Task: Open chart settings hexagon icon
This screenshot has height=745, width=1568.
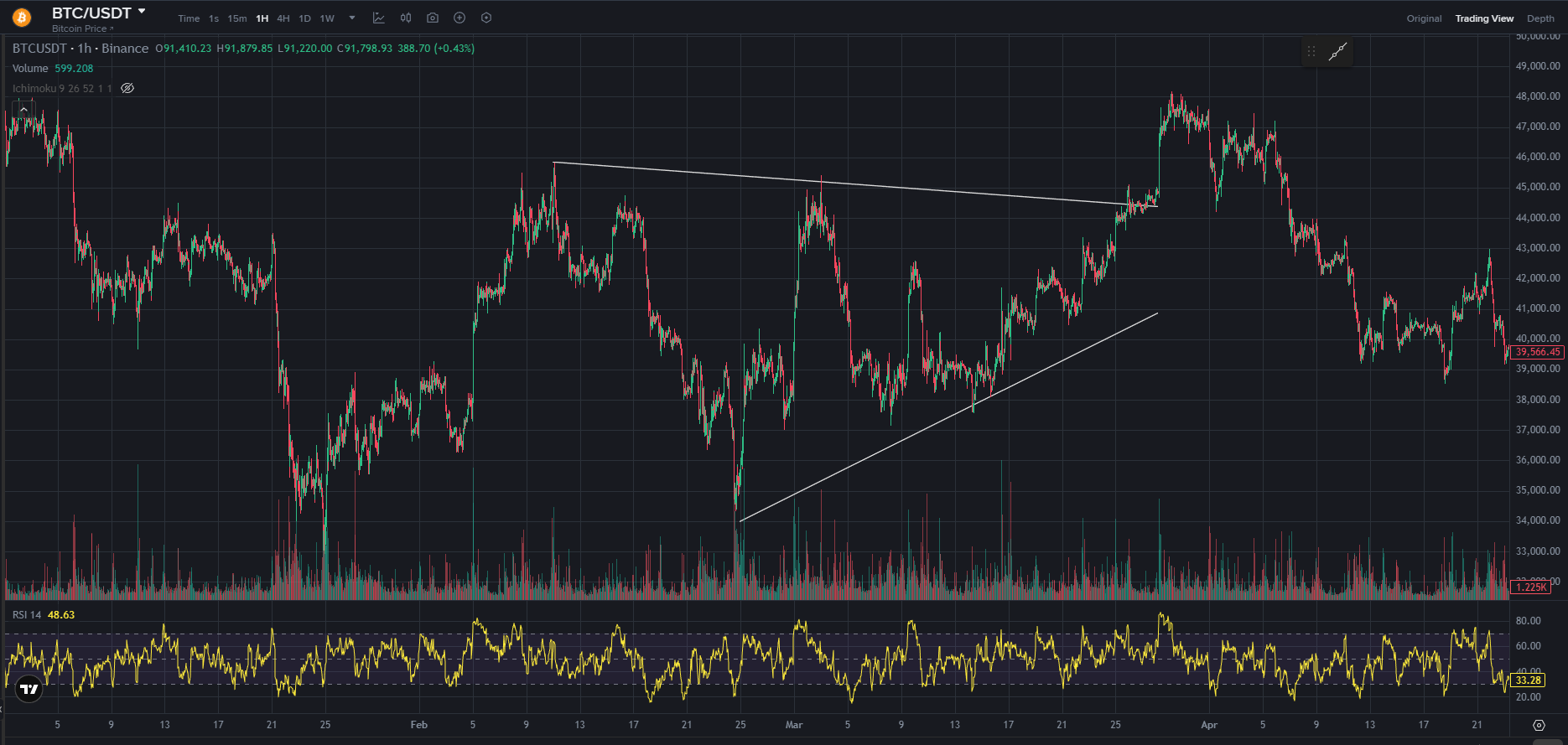Action: pyautogui.click(x=486, y=18)
